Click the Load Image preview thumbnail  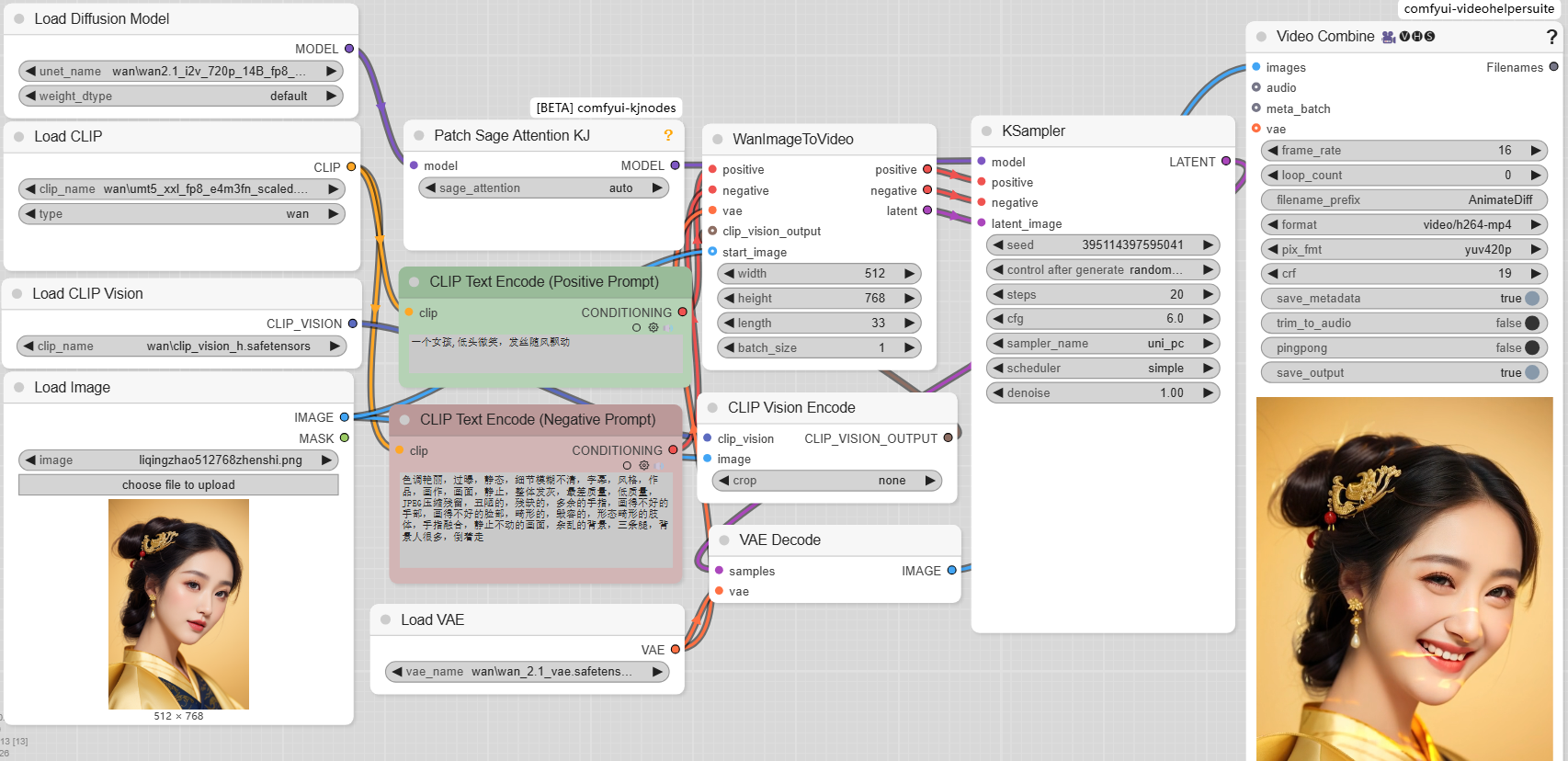(178, 604)
